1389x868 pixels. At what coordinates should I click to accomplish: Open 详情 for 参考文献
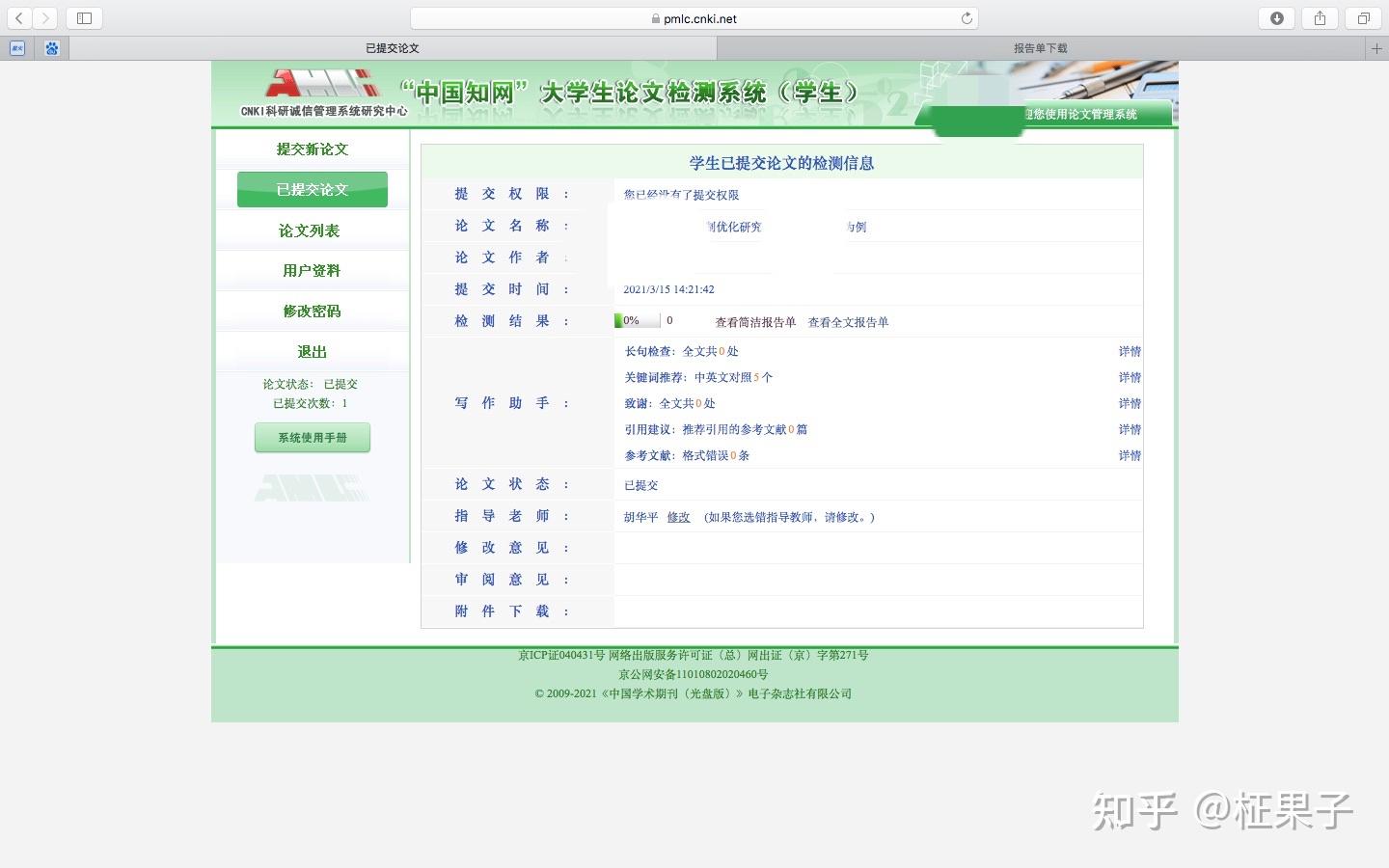(x=1130, y=455)
